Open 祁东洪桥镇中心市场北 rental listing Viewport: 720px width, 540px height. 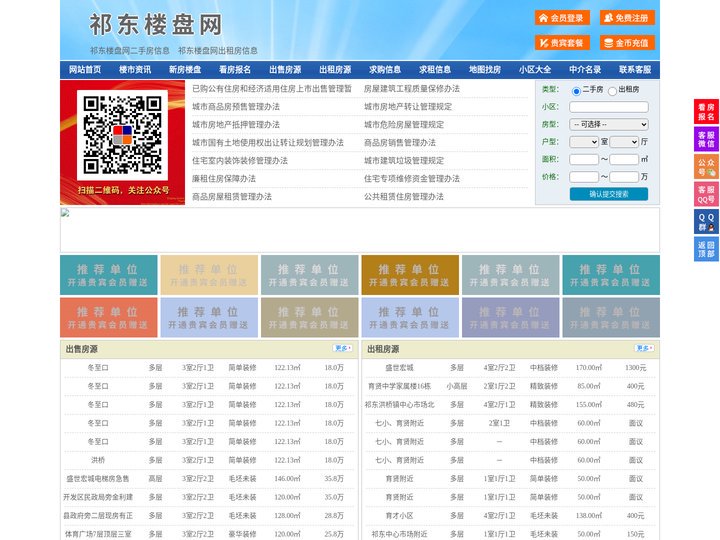point(399,405)
